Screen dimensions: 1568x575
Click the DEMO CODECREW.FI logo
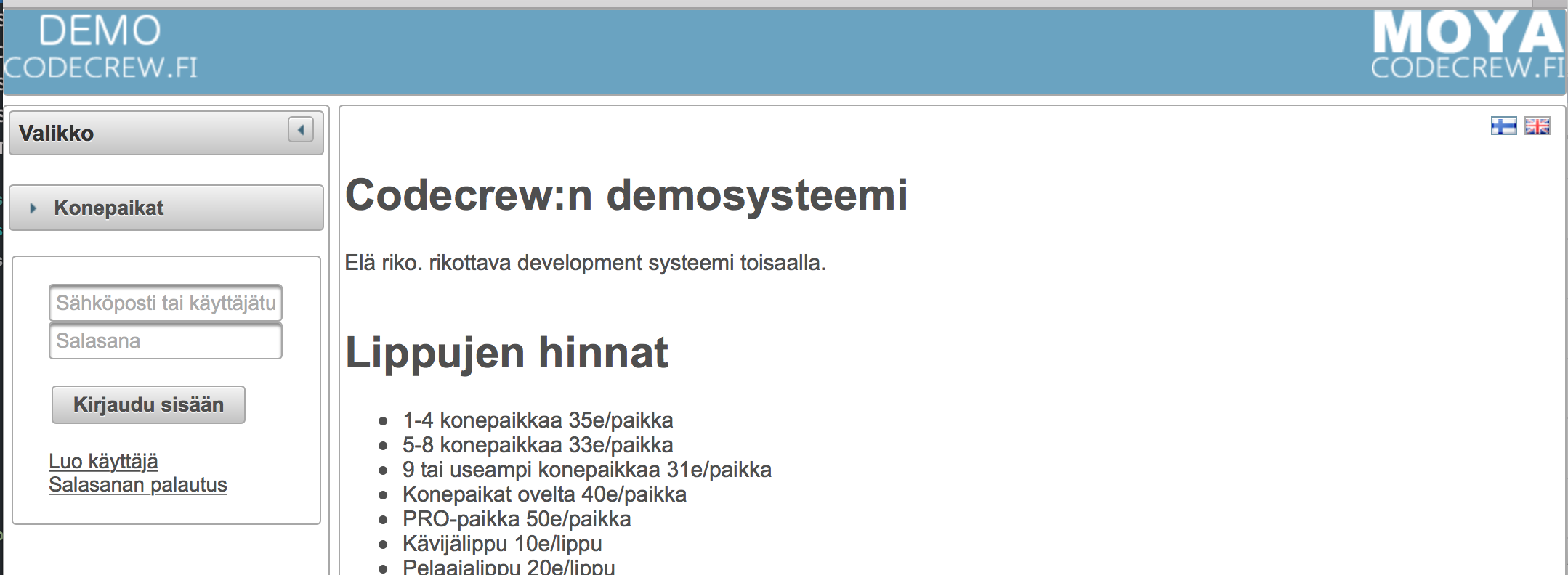(x=100, y=48)
